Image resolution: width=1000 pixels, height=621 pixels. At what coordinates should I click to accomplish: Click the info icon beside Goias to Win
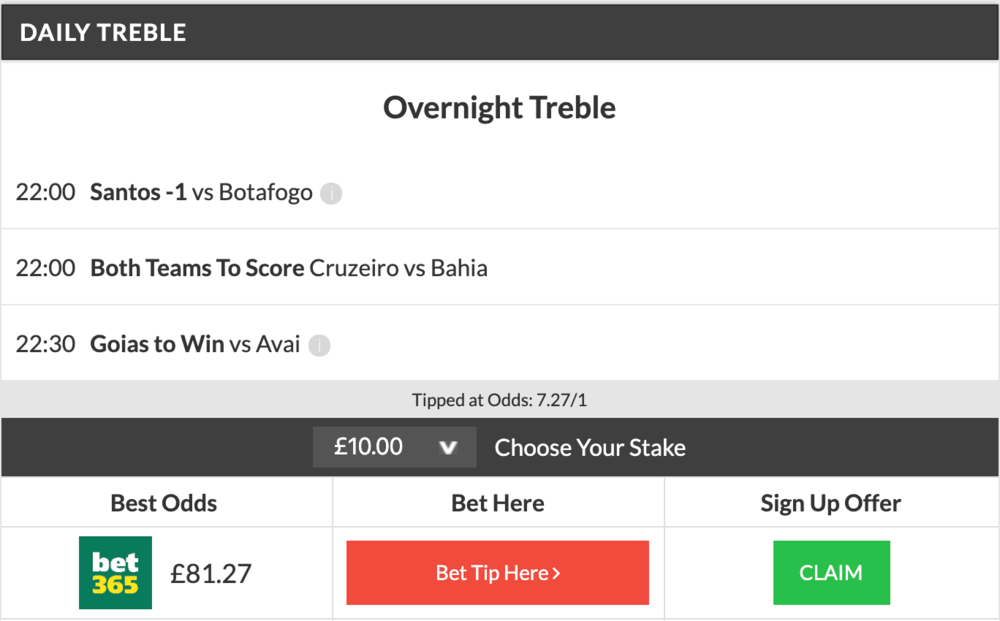(319, 345)
